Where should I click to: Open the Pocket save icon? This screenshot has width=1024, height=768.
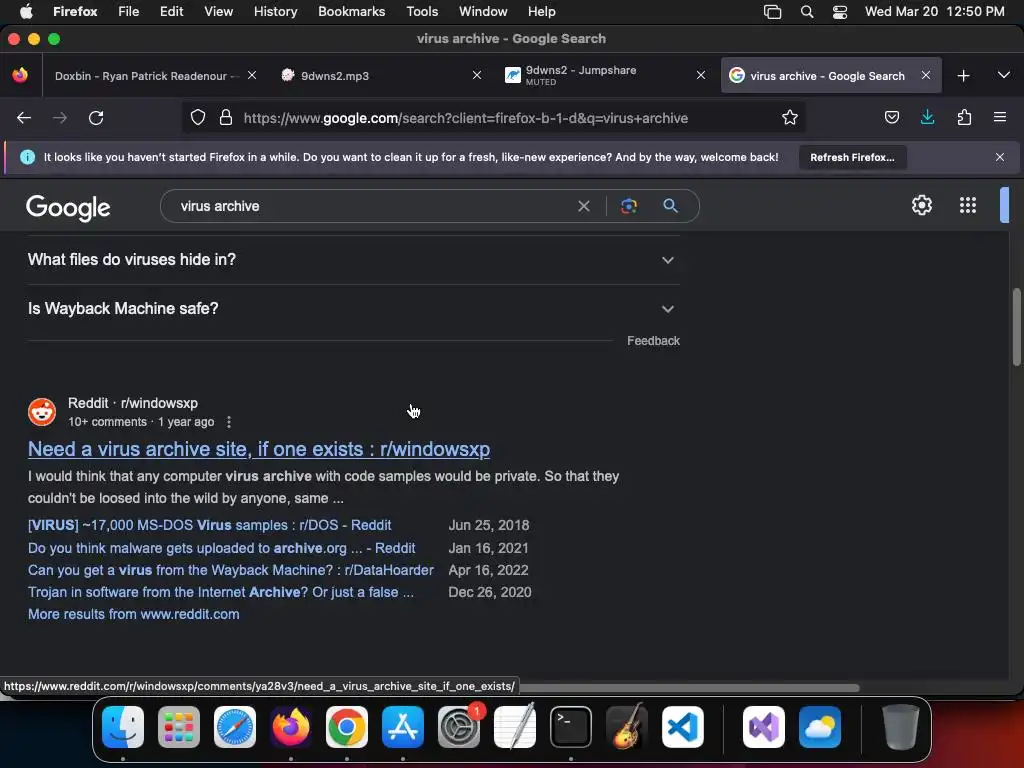pyautogui.click(x=891, y=118)
